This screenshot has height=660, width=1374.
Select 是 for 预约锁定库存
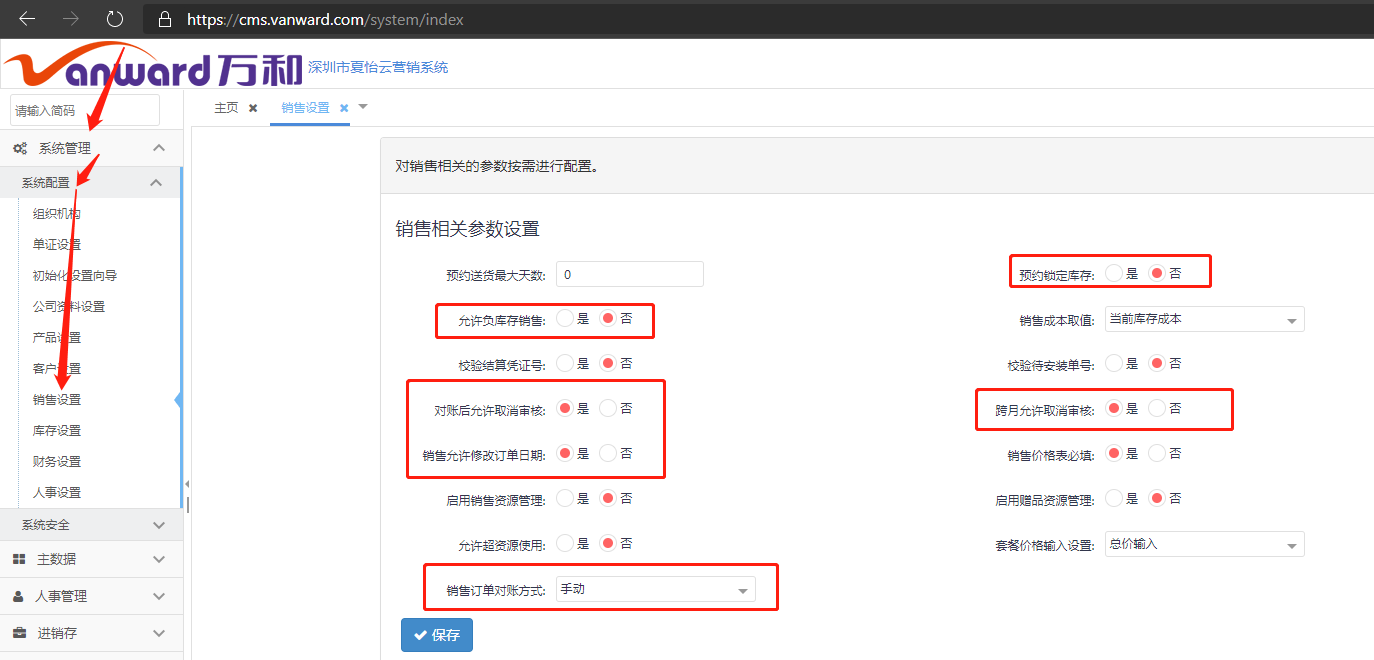[x=1114, y=273]
